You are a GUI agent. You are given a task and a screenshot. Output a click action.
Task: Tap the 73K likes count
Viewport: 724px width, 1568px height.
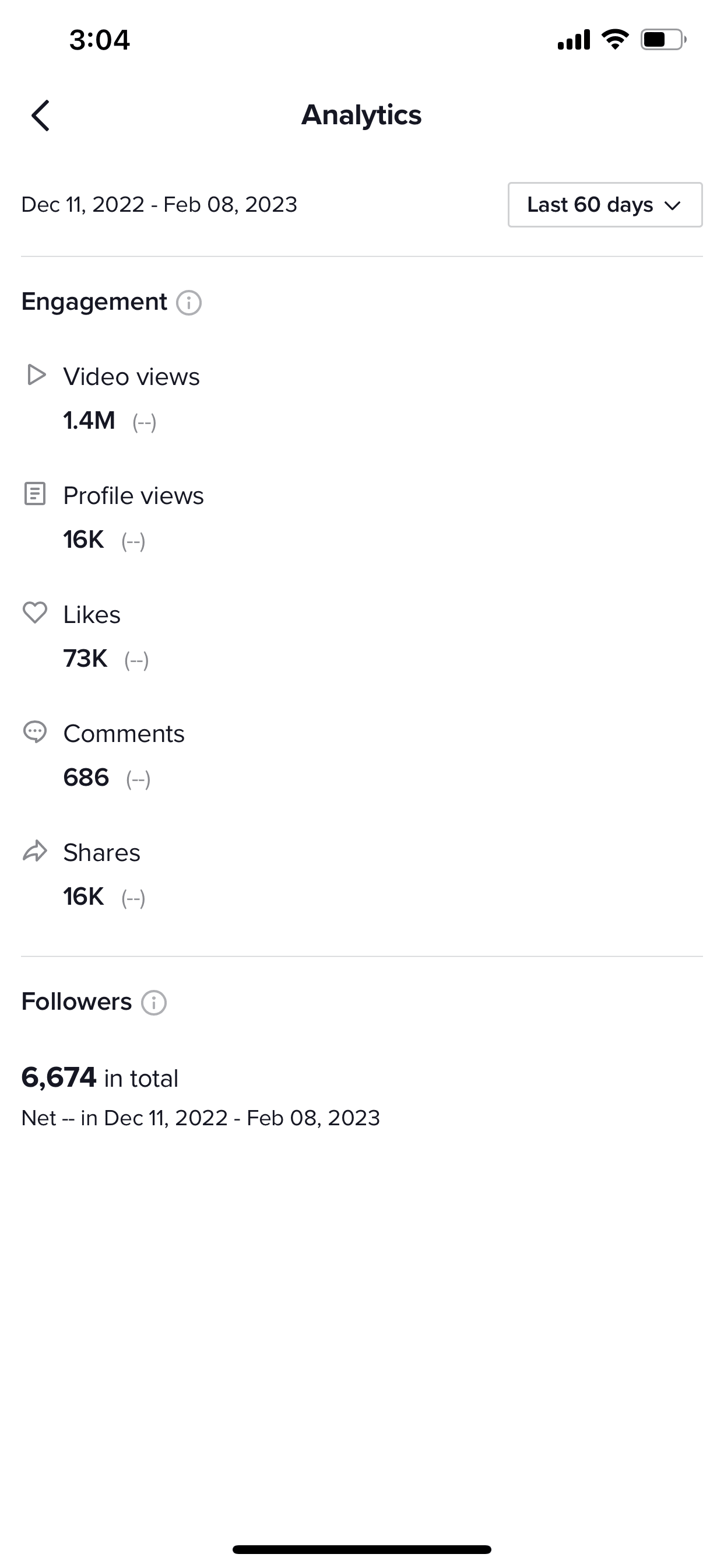(85, 659)
